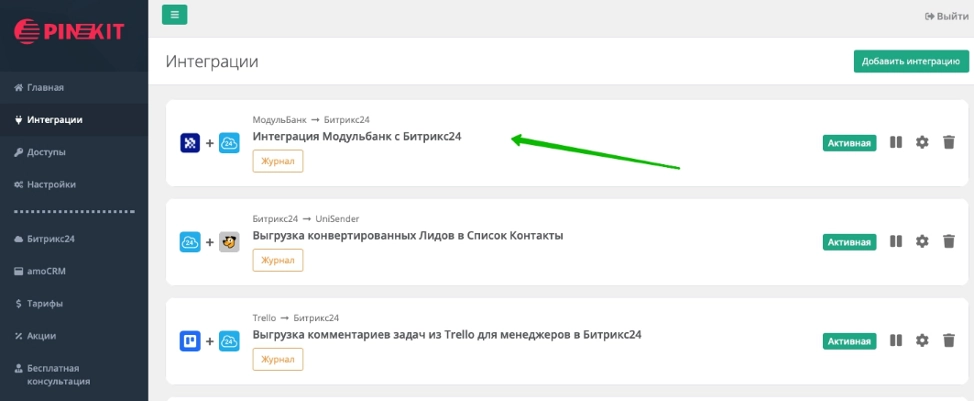Pause the Trello comments export integration
974x402 pixels.
[896, 340]
